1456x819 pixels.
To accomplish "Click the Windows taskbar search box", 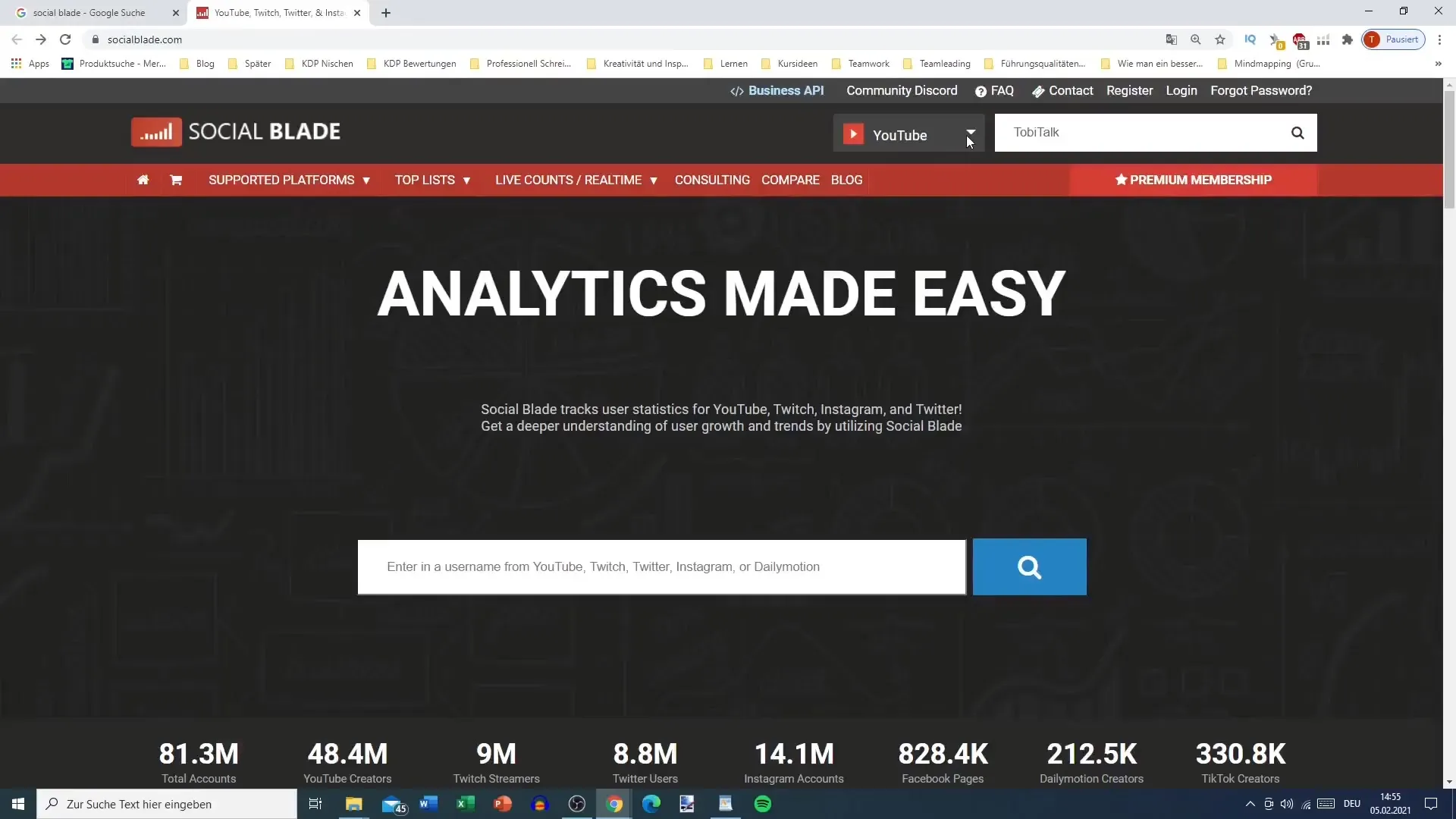I will pyautogui.click(x=167, y=804).
